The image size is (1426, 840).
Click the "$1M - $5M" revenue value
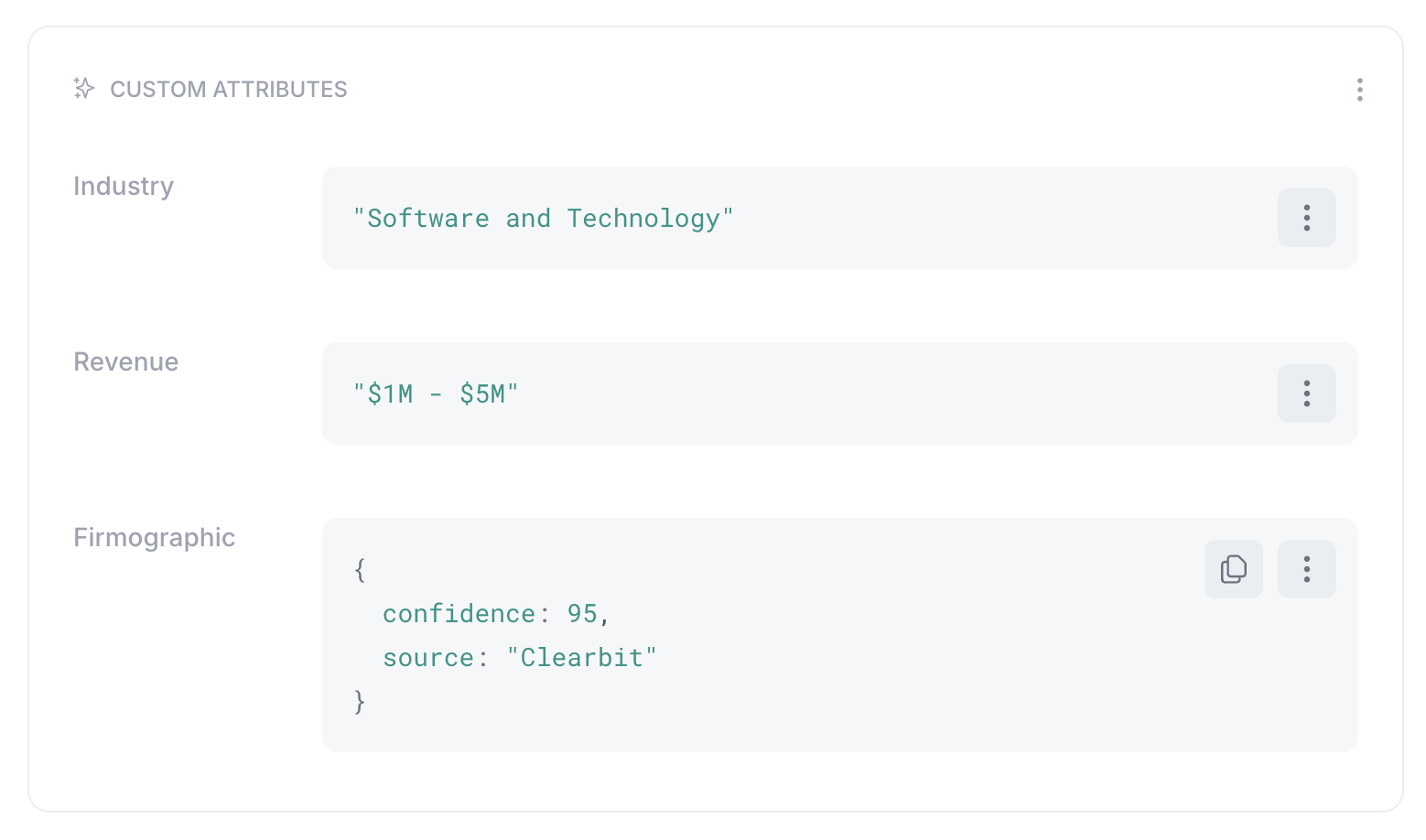436,394
